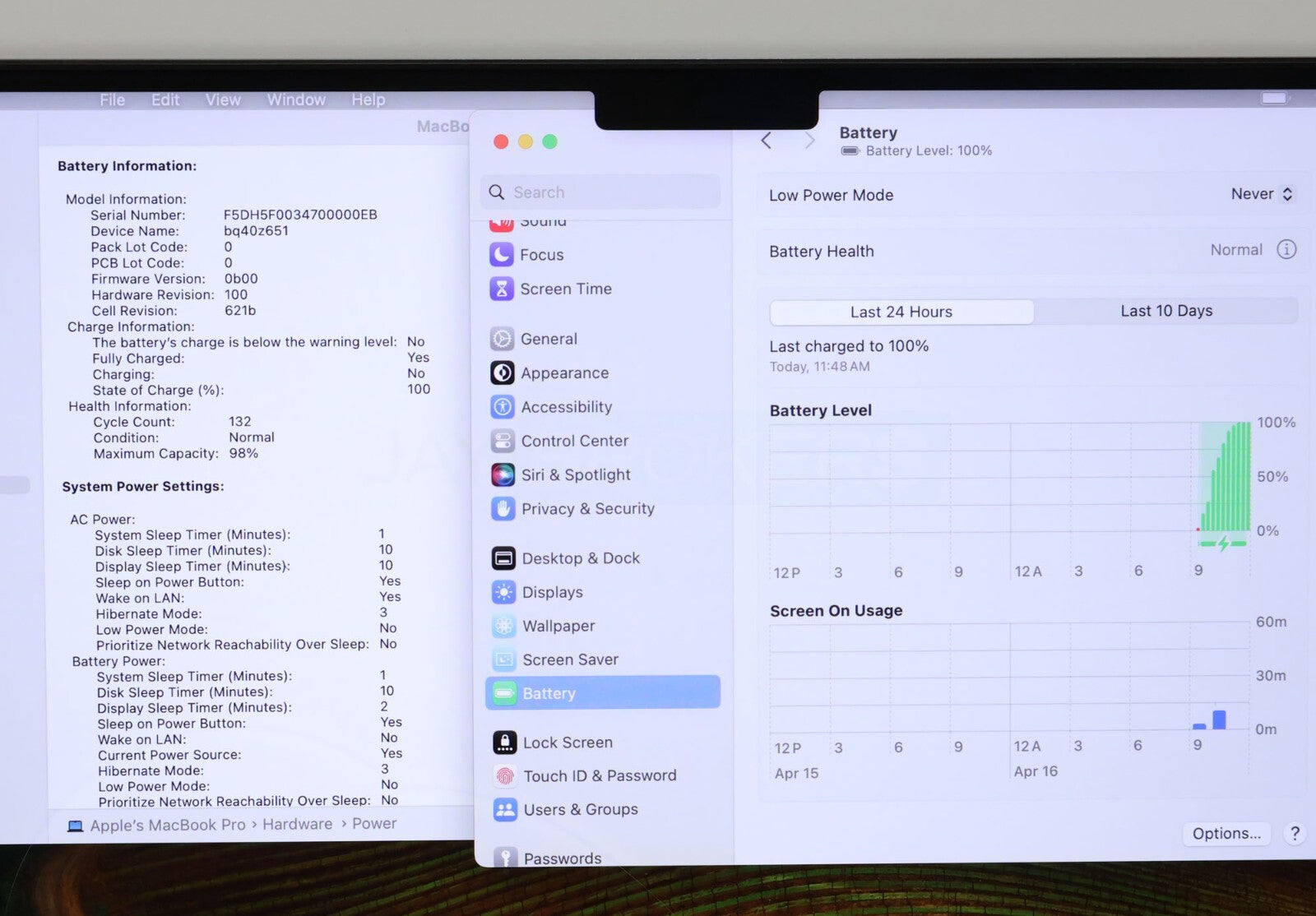Image resolution: width=1316 pixels, height=916 pixels.
Task: Click State of Charge value 100
Action: (x=419, y=389)
